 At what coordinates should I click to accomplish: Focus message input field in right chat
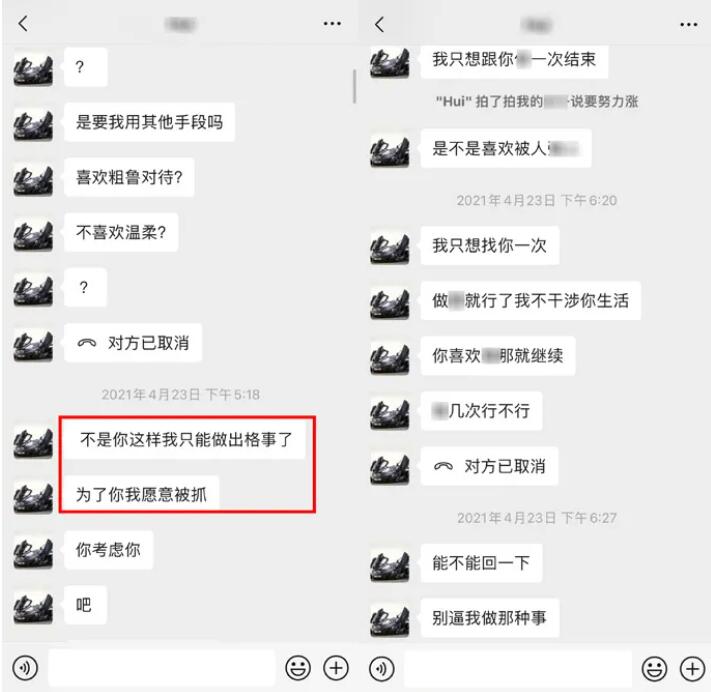tap(518, 669)
